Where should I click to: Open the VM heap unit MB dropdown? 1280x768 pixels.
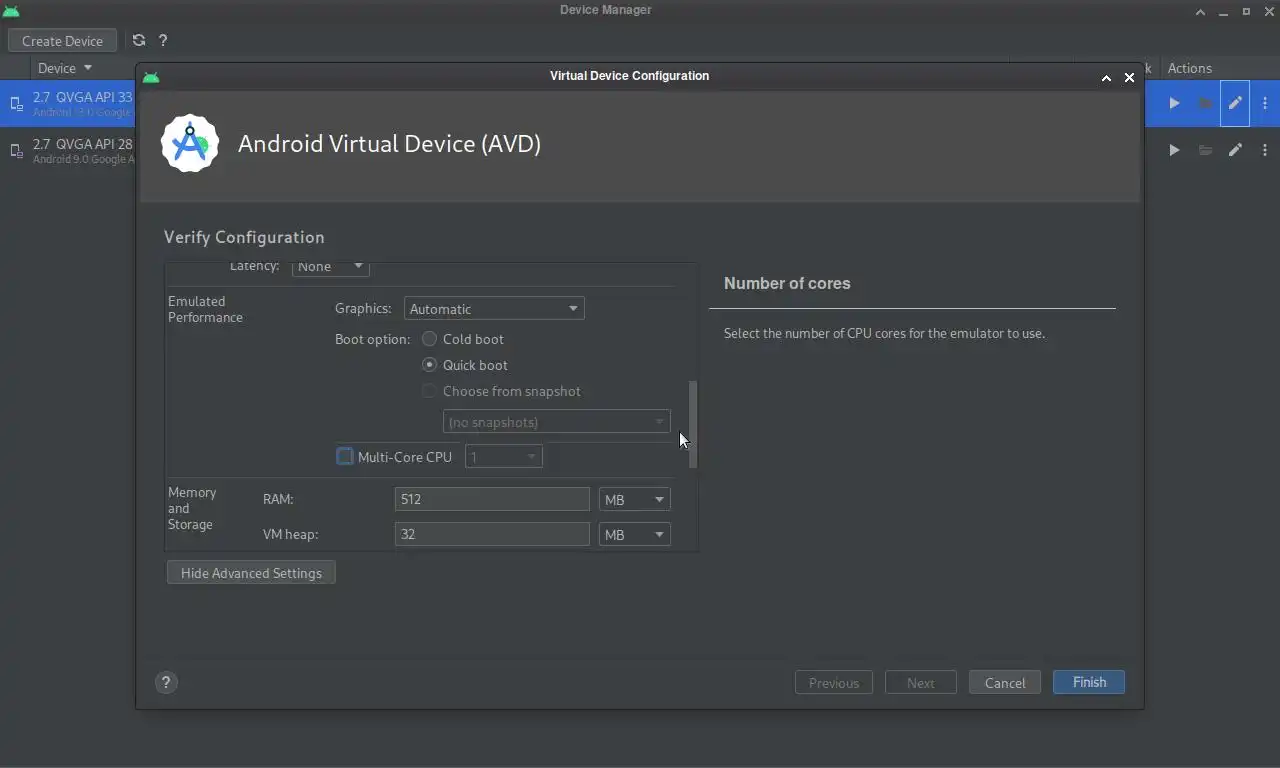tap(634, 534)
